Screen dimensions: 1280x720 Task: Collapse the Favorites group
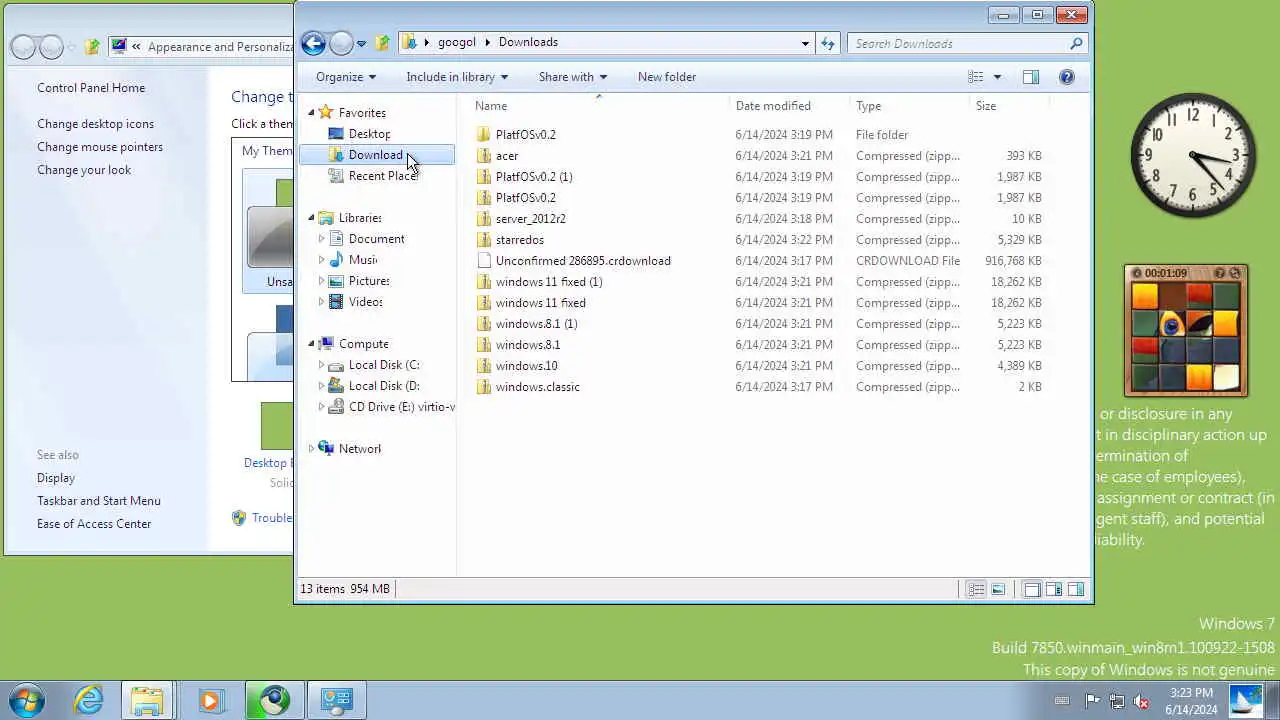(311, 113)
